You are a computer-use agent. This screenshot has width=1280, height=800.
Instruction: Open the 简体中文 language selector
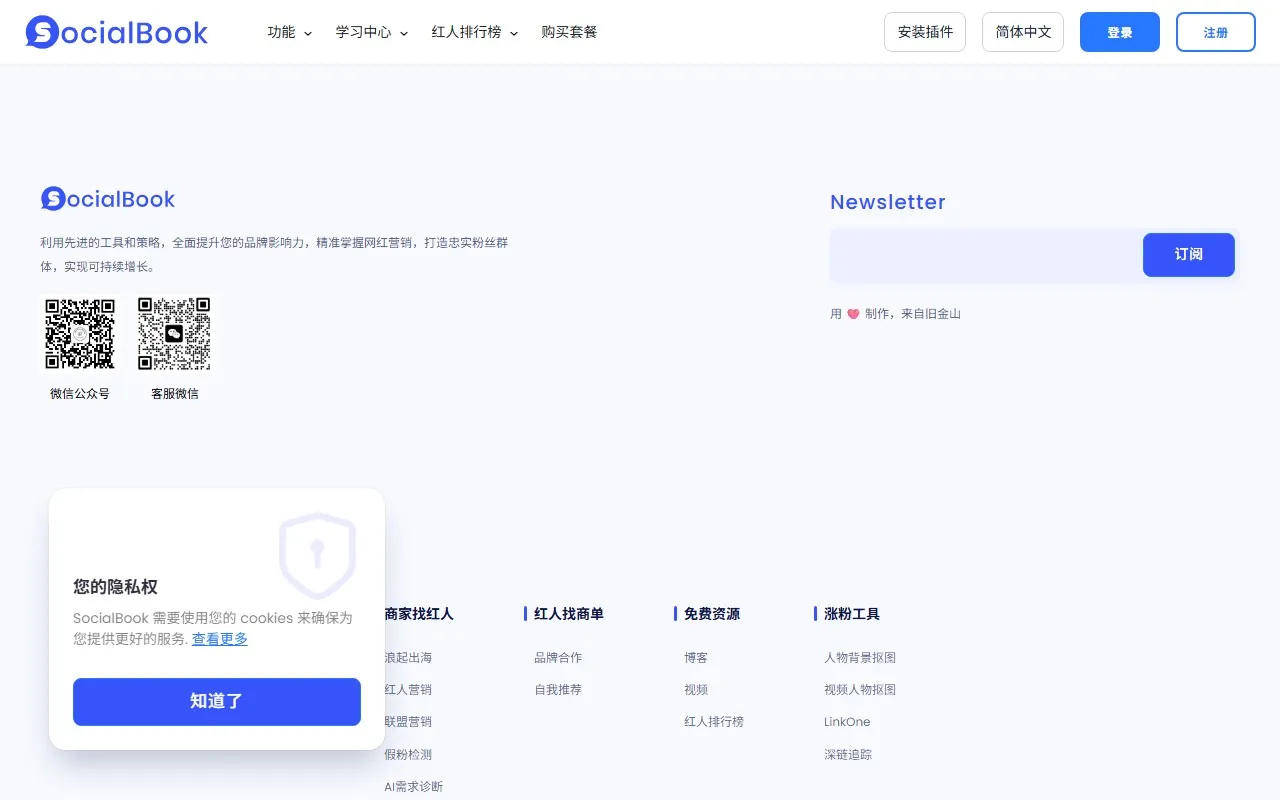1023,32
